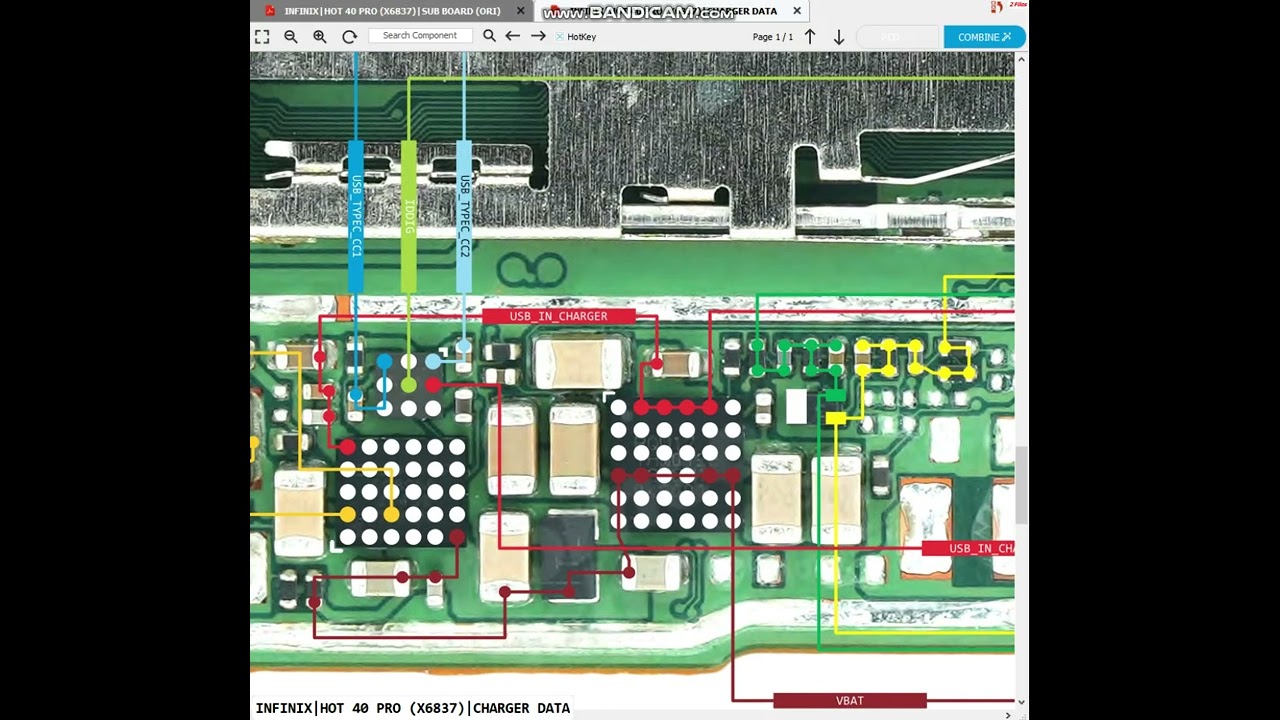Viewport: 1280px width, 720px height.
Task: Click the VBAT label
Action: click(850, 701)
